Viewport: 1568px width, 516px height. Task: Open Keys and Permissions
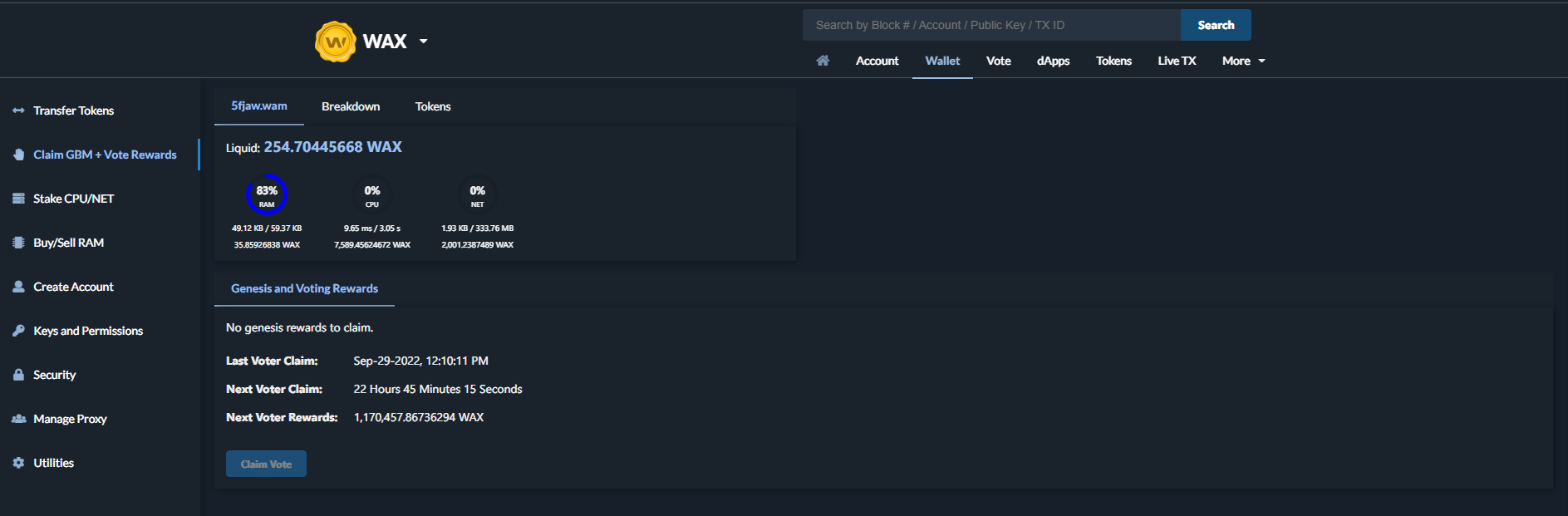click(x=88, y=331)
